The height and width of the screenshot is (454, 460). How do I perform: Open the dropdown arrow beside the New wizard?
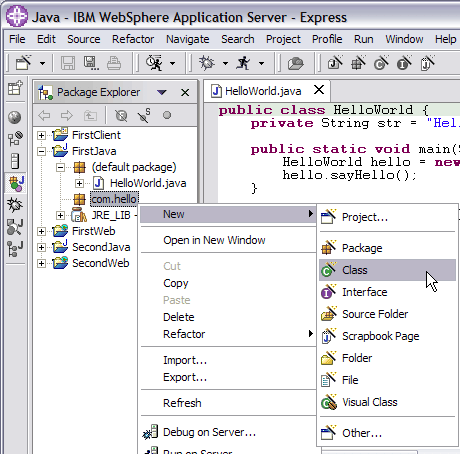pyautogui.click(x=42, y=63)
